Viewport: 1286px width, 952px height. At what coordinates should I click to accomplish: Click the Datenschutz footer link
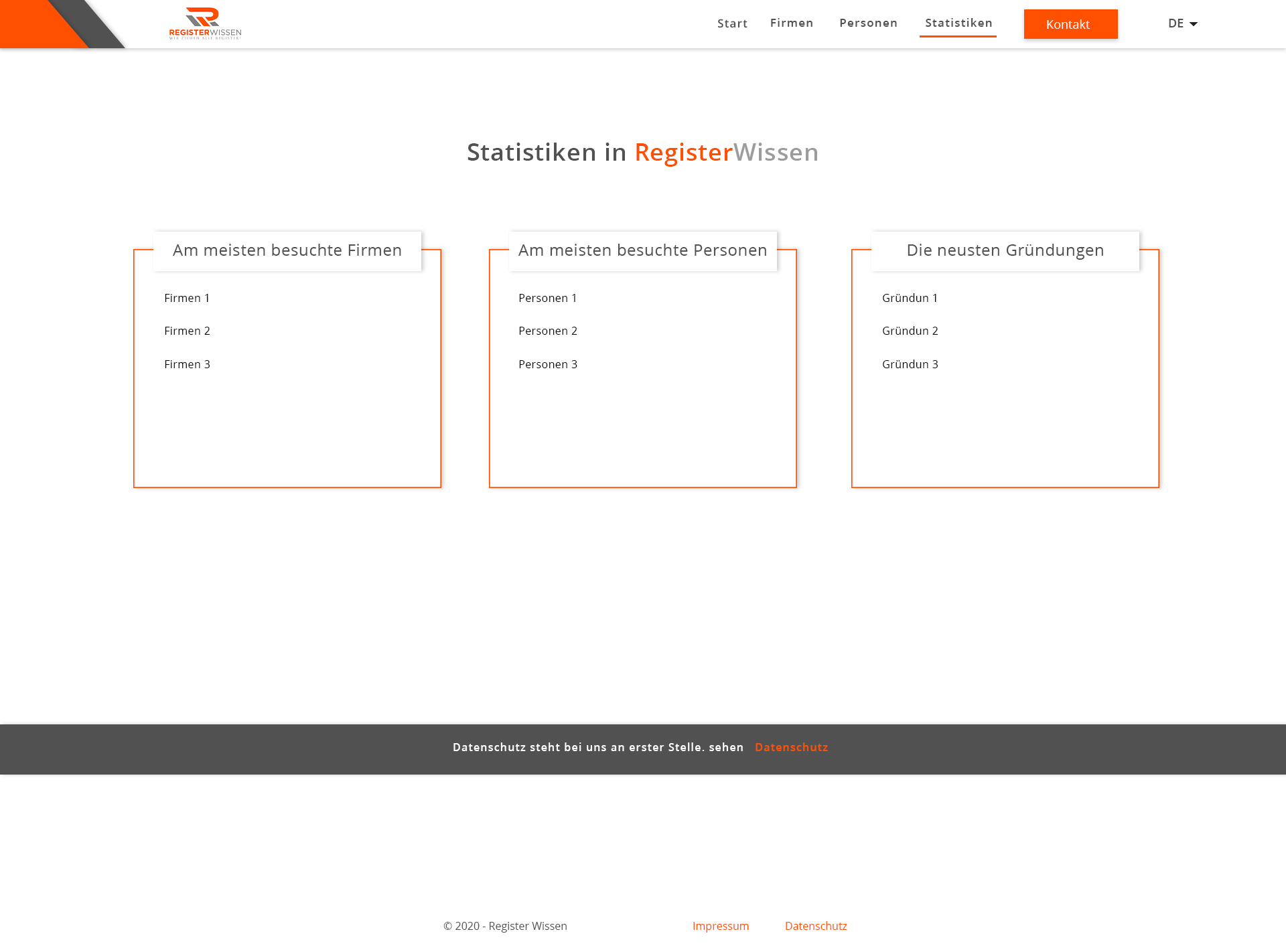(x=816, y=926)
